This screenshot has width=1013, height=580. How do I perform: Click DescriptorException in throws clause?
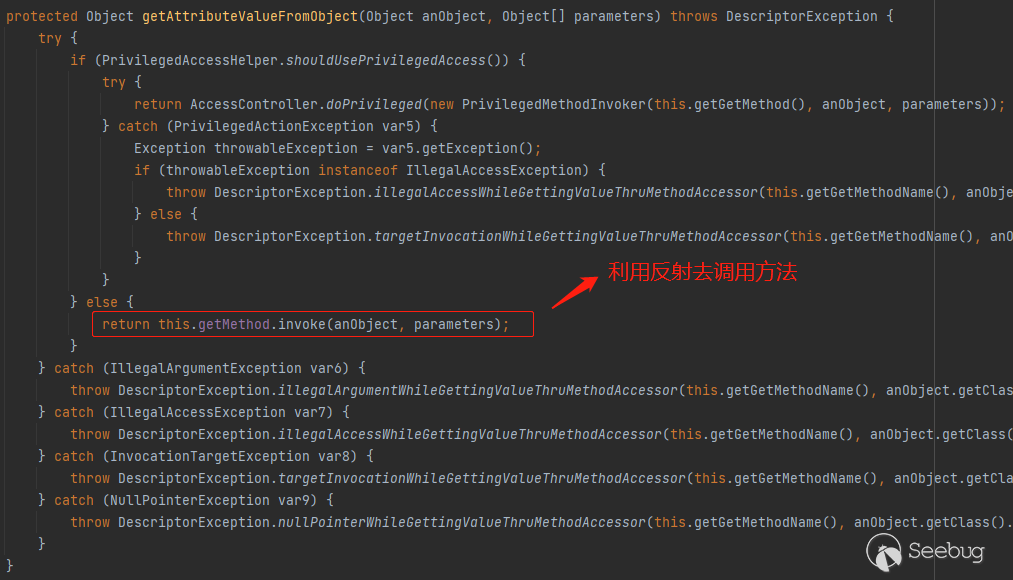point(802,16)
